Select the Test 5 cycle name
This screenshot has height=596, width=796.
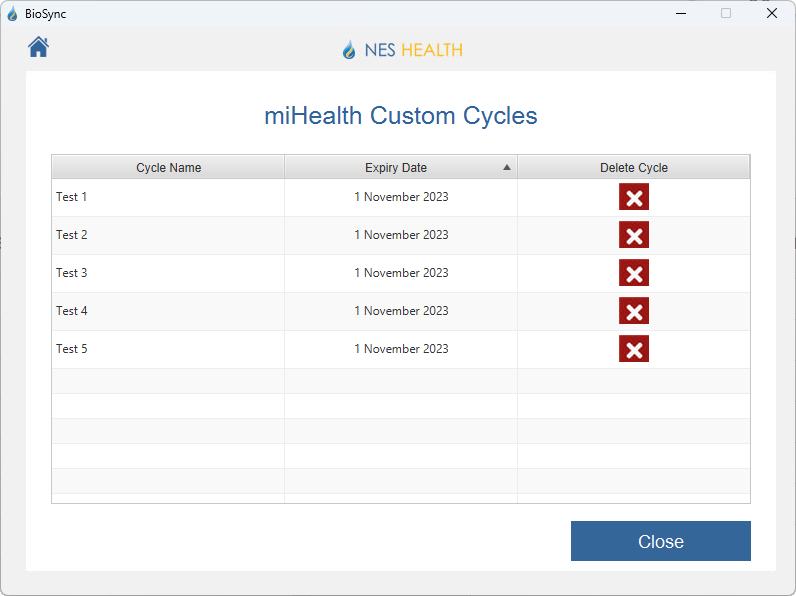click(x=71, y=349)
